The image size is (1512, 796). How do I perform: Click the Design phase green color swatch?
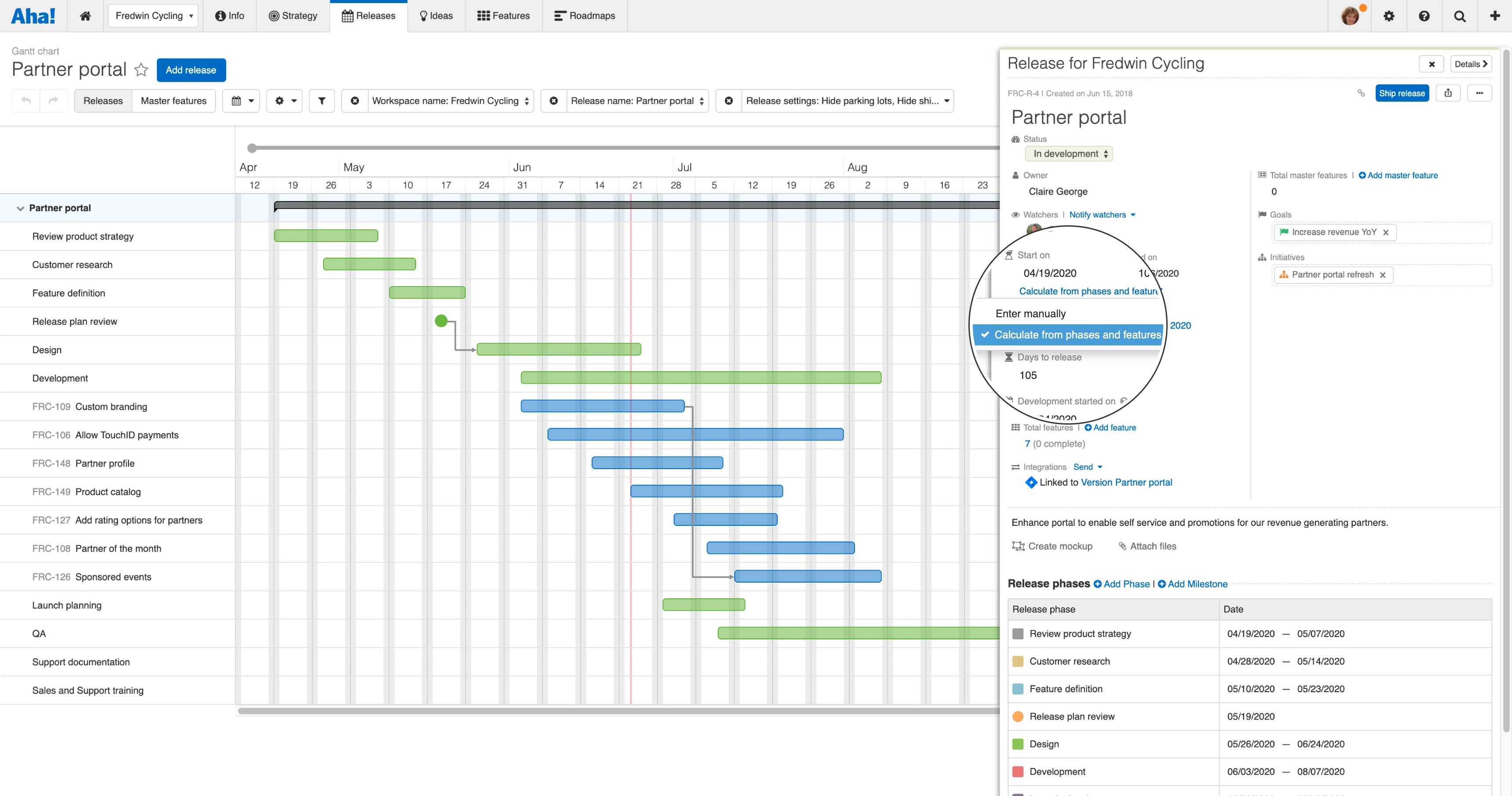1018,745
